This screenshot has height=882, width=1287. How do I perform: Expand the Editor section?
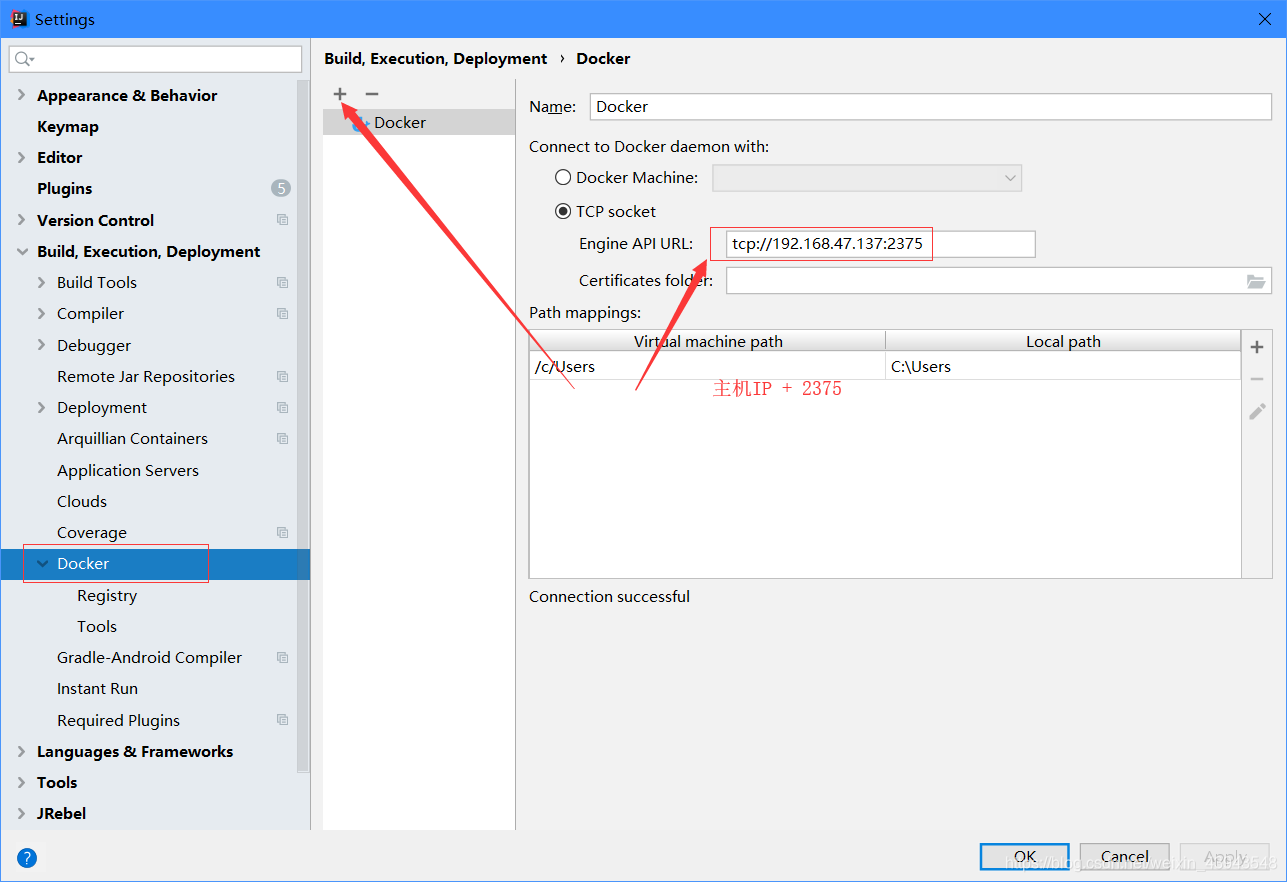(22, 157)
